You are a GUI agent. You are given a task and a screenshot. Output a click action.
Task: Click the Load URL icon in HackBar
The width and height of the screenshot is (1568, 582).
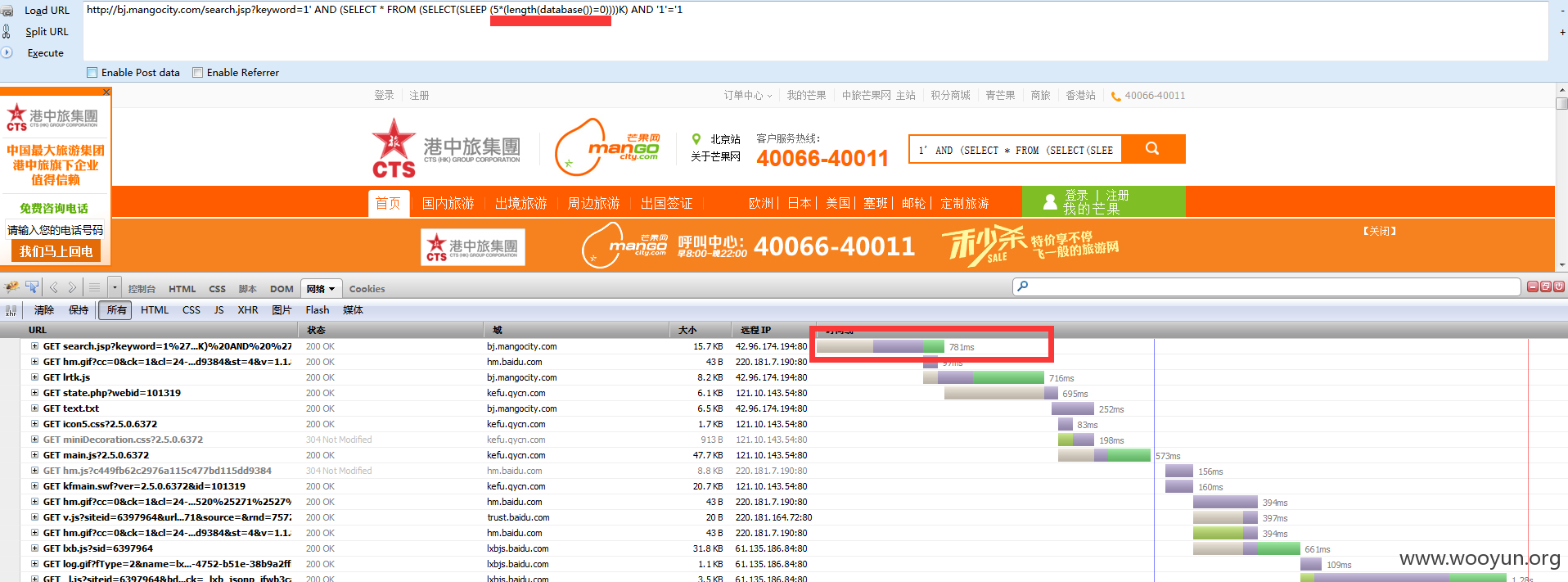[7, 11]
